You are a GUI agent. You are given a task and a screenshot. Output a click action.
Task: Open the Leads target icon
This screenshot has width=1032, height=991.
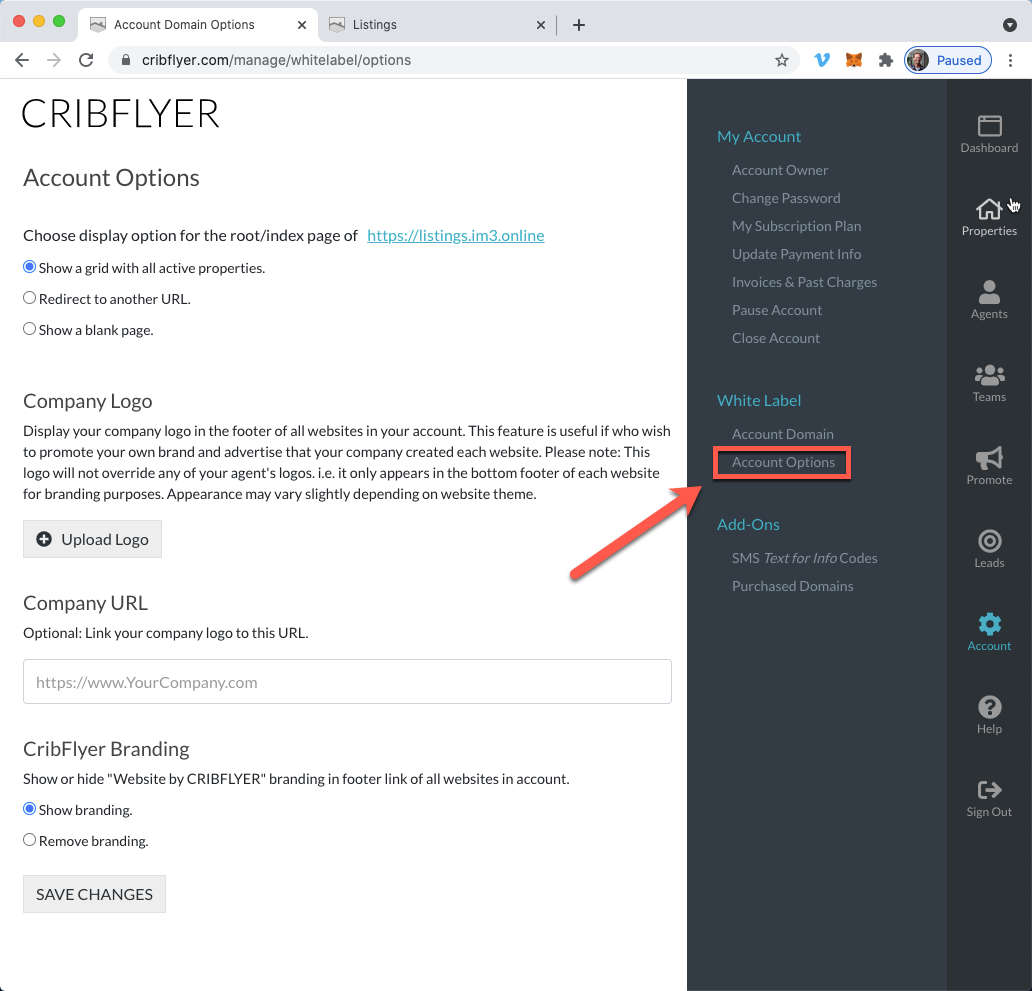[x=989, y=541]
